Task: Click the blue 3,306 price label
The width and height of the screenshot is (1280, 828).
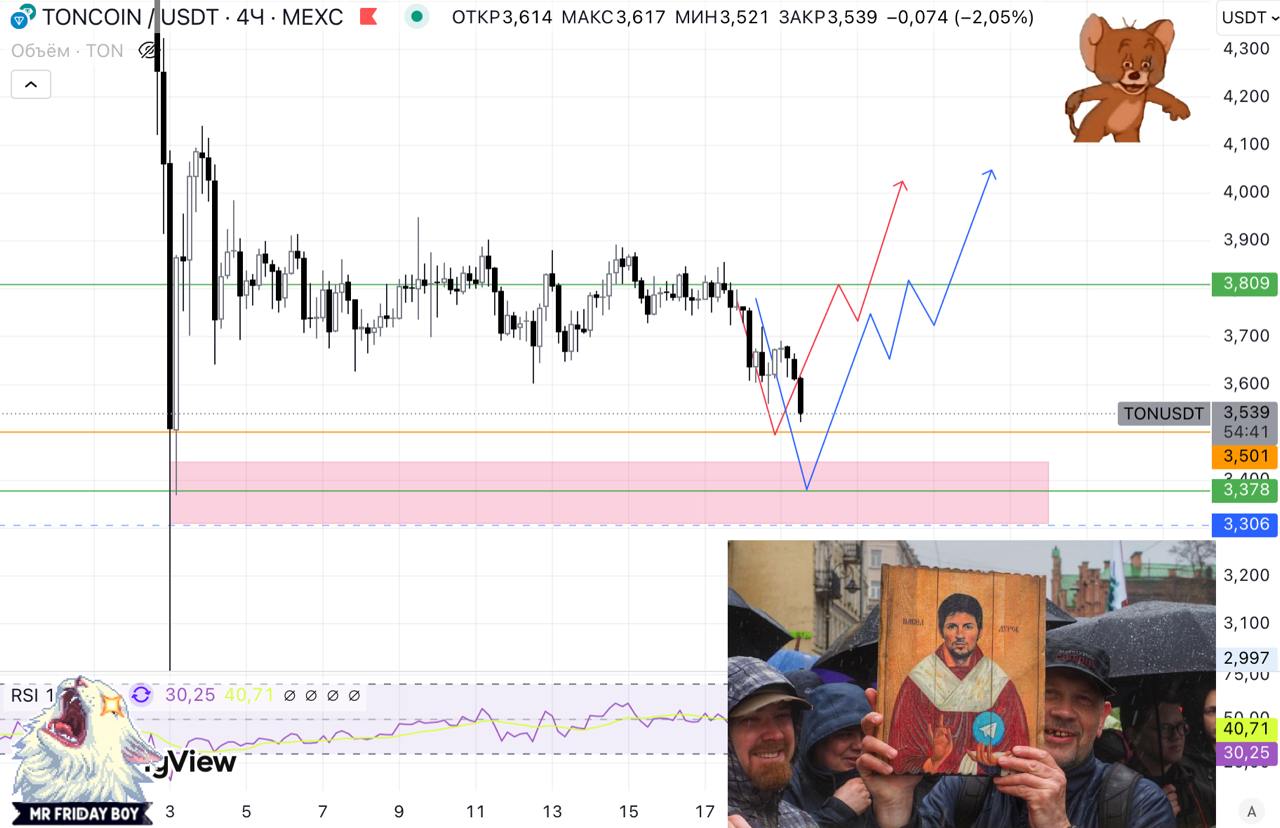Action: (x=1245, y=525)
